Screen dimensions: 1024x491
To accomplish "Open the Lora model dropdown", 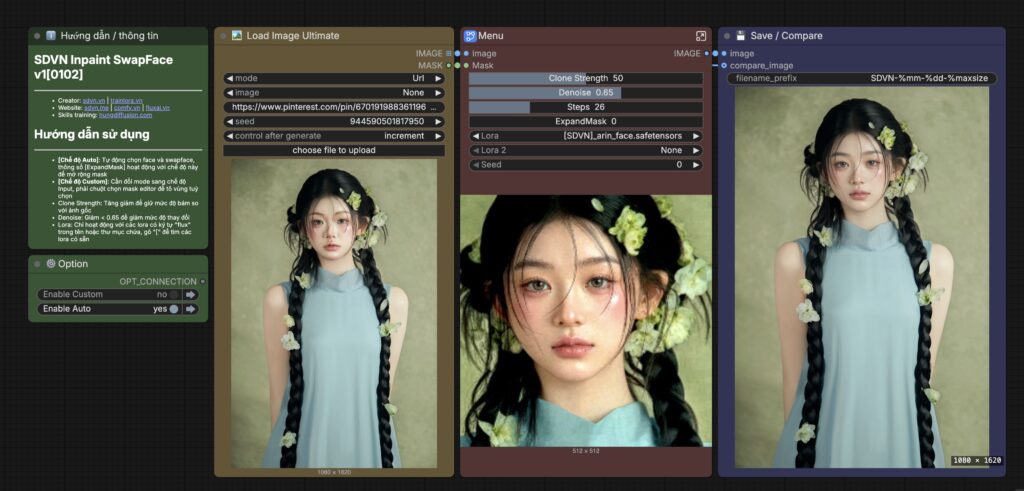I will click(585, 136).
